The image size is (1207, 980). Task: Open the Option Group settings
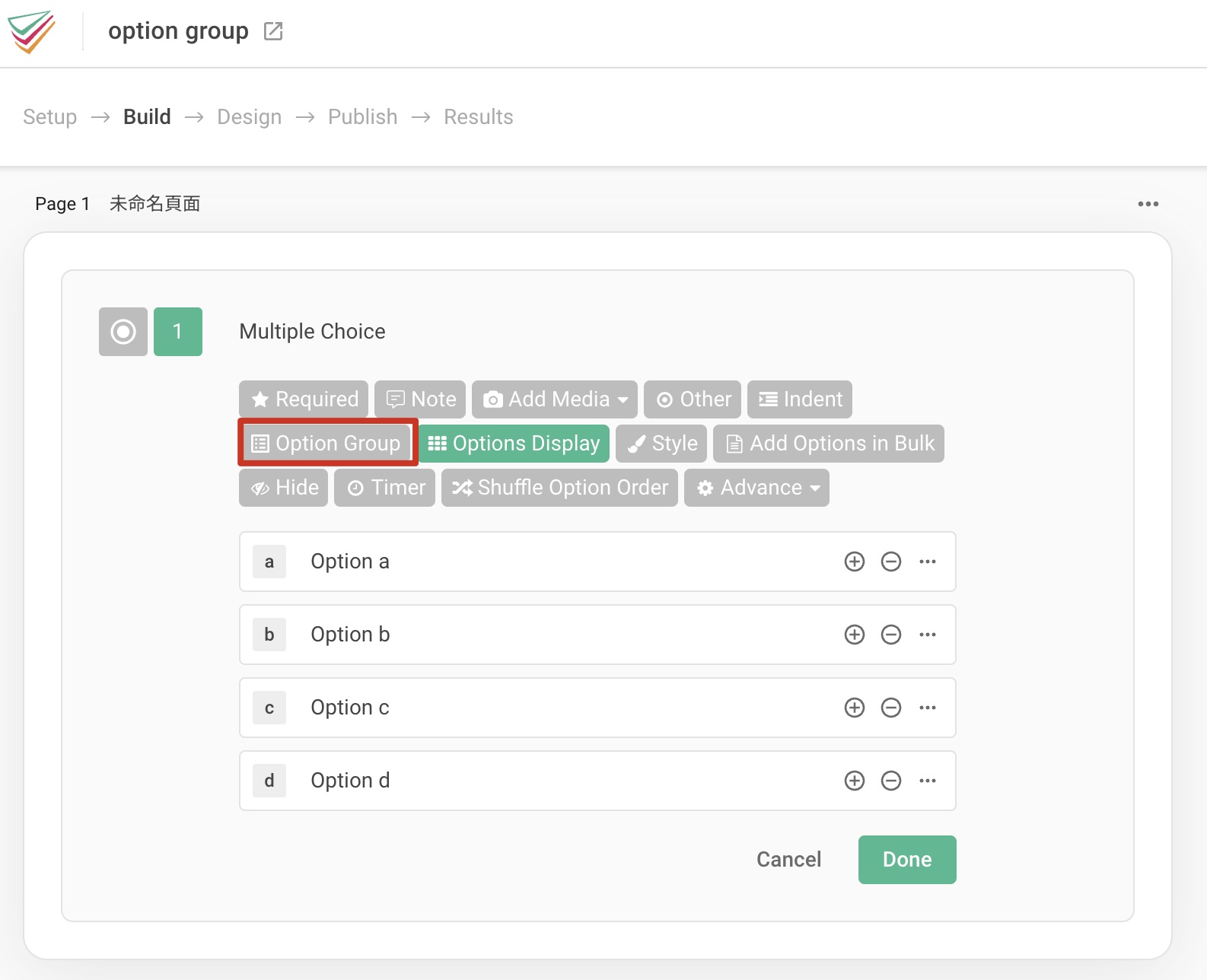[326, 443]
